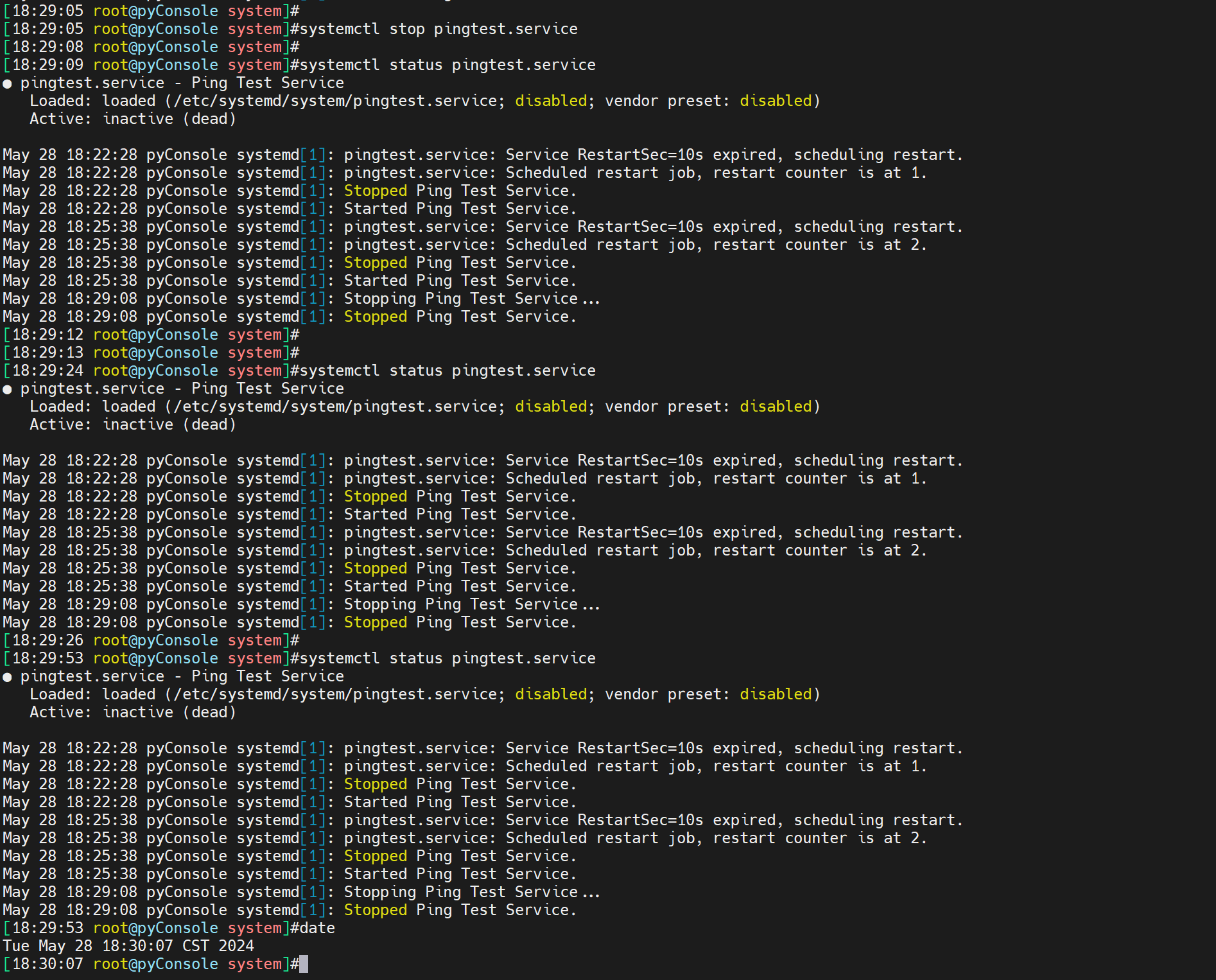Click the red "system" directory on the last prompt
The height and width of the screenshot is (980, 1216).
254,964
